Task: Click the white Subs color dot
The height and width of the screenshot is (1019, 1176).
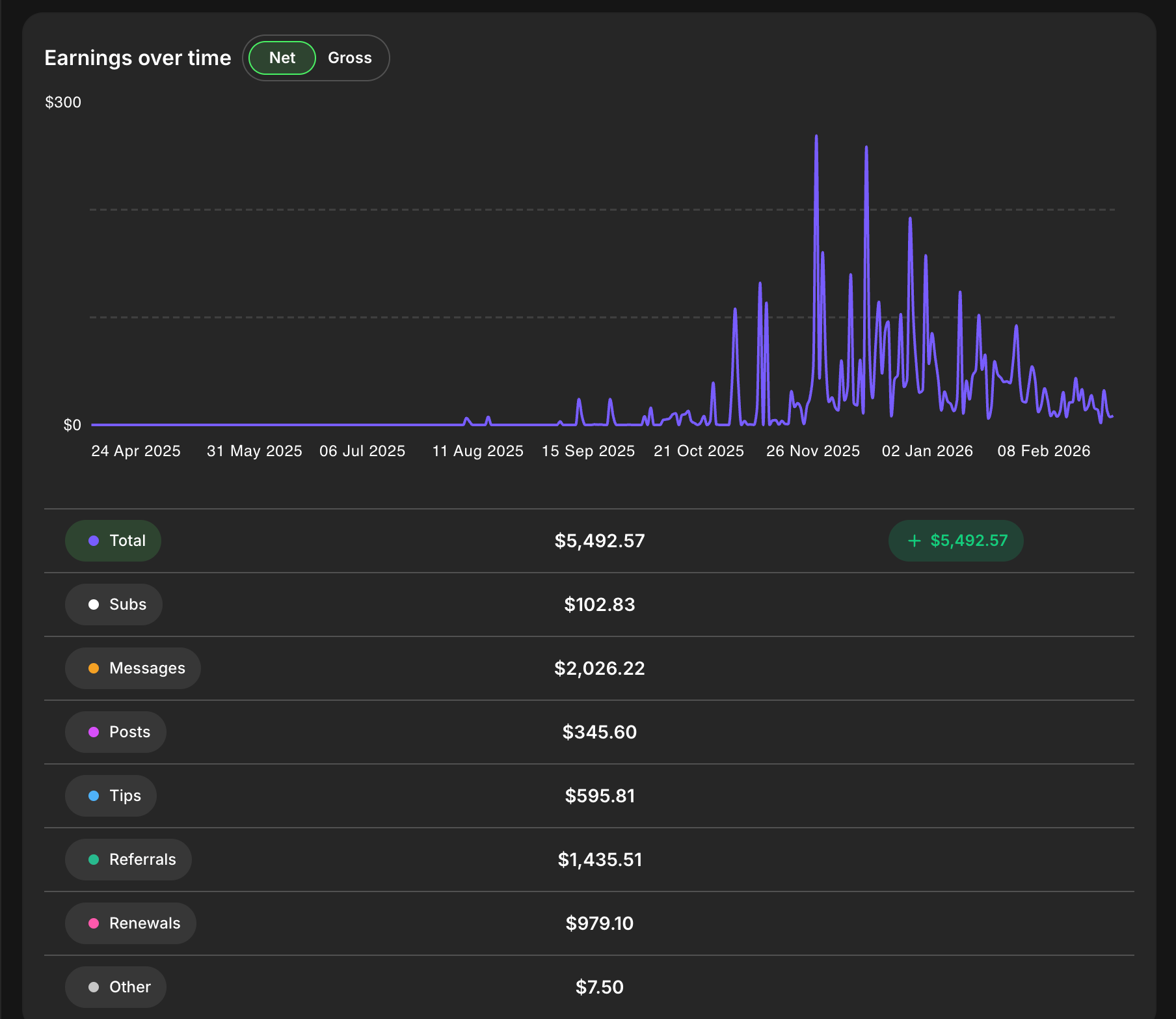Action: point(94,605)
